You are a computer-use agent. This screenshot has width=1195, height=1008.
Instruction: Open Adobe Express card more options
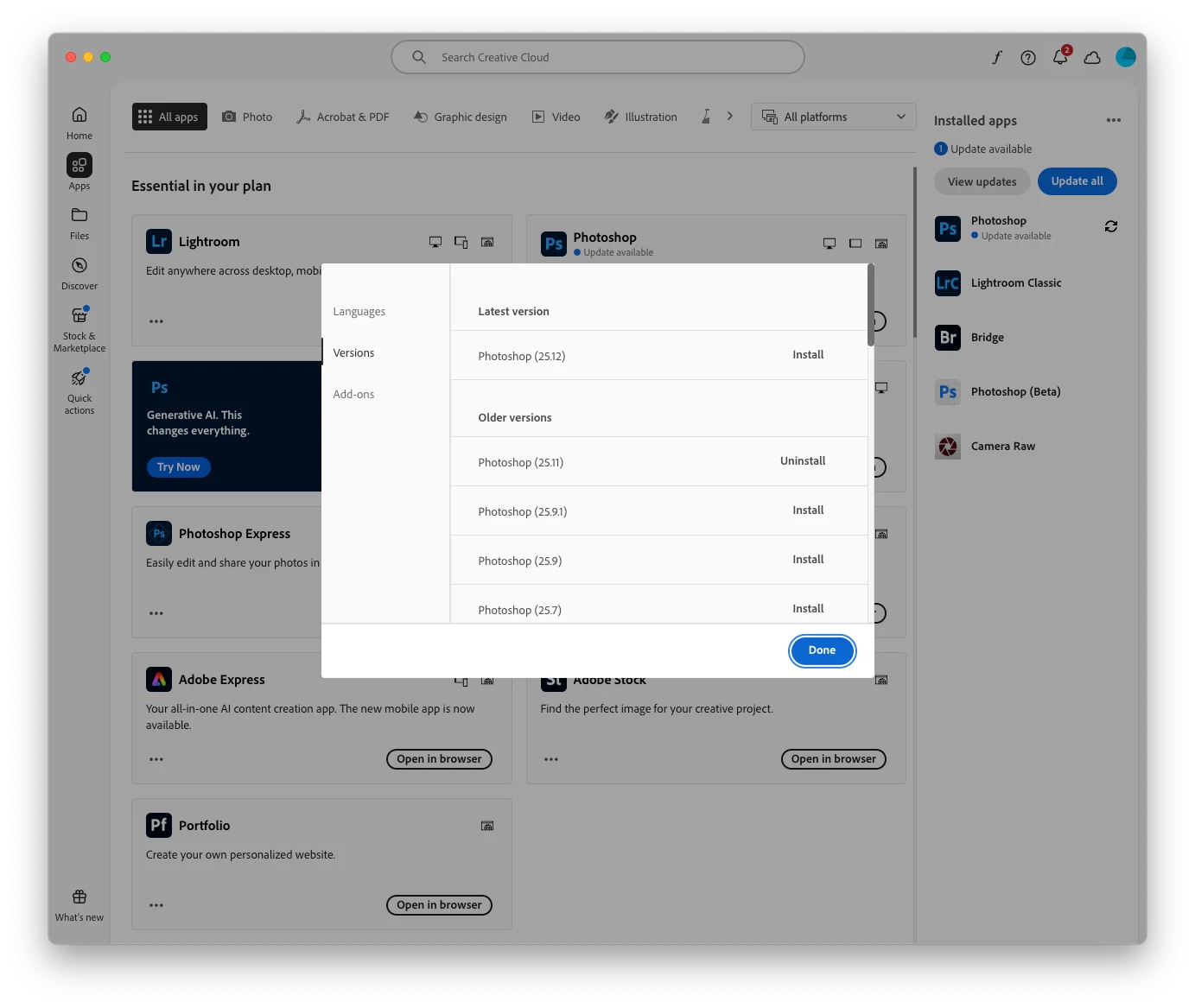156,759
